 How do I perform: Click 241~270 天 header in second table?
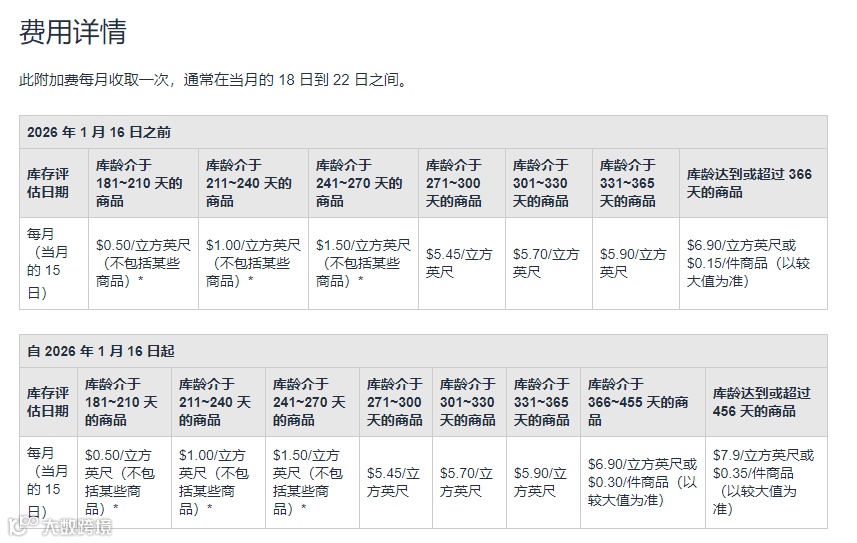tap(312, 402)
